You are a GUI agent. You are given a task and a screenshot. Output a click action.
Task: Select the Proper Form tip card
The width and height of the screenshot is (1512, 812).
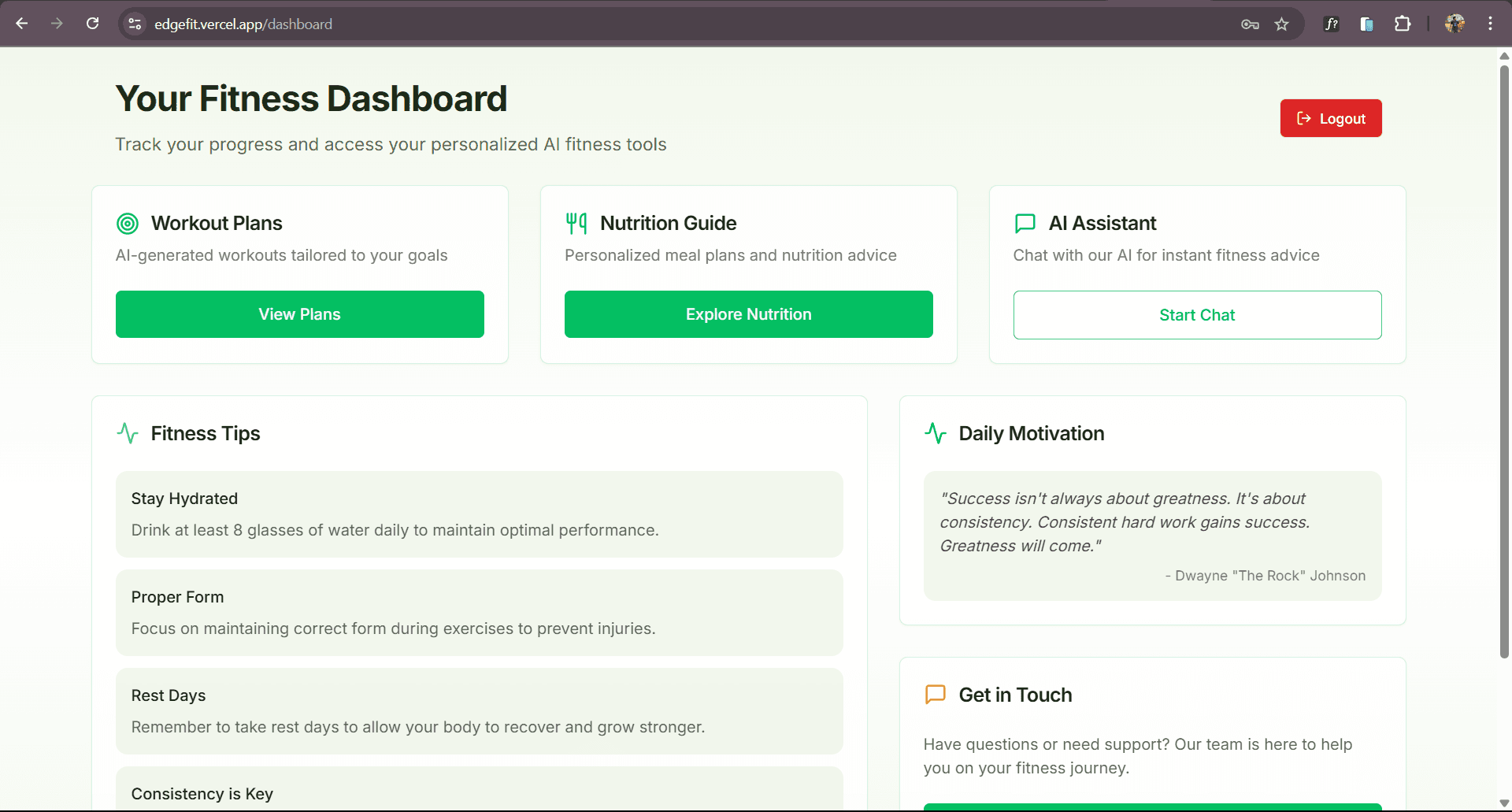pos(480,613)
